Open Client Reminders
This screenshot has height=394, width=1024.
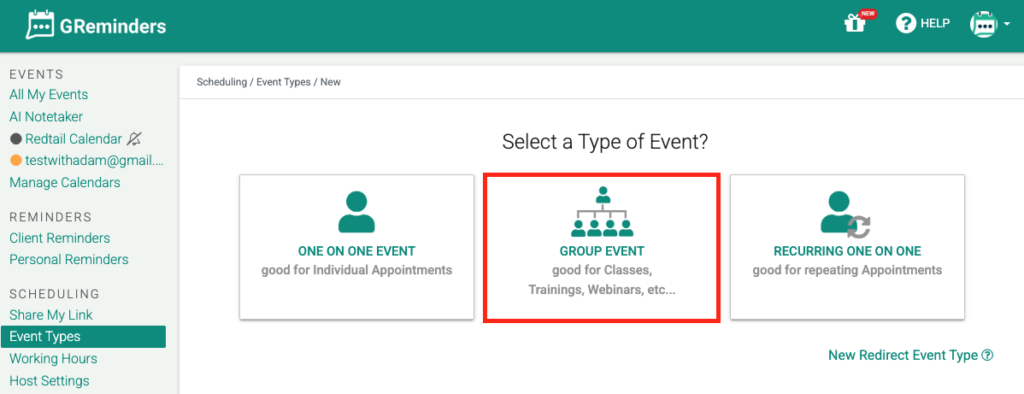click(59, 238)
